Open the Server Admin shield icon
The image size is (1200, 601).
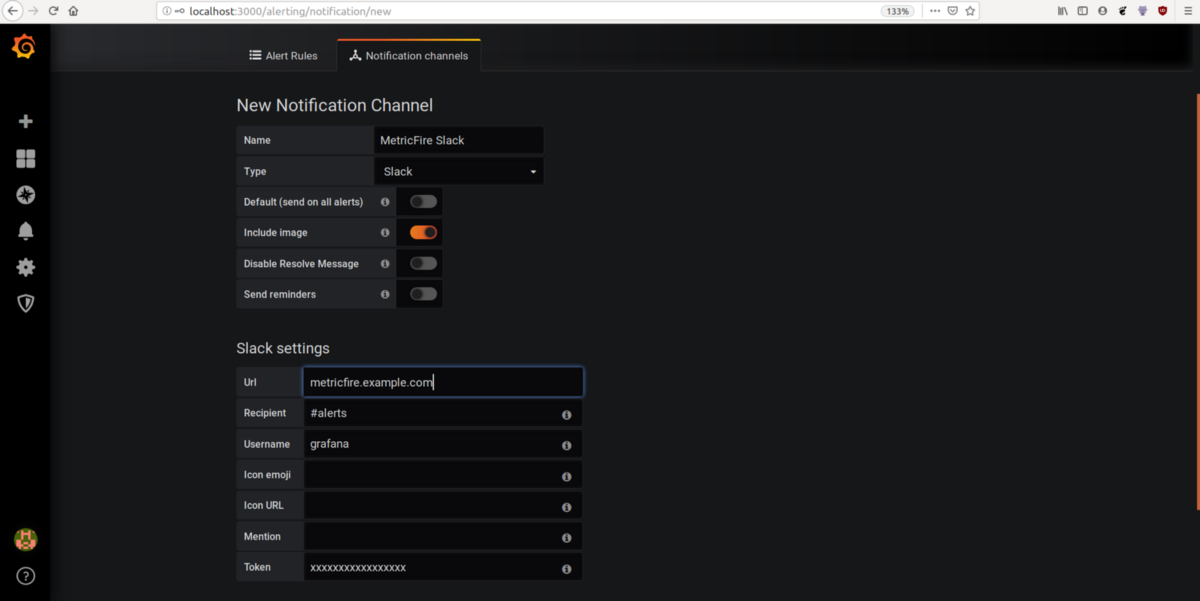click(x=26, y=303)
